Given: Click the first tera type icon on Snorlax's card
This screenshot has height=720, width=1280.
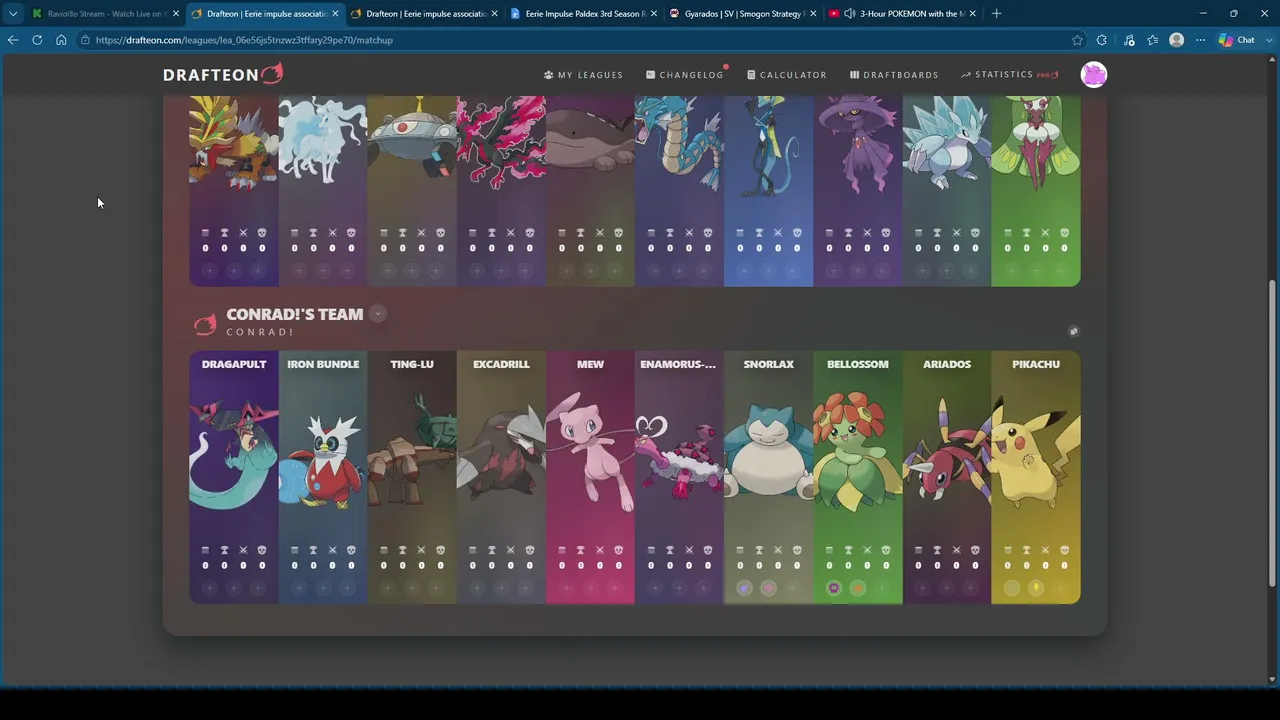Looking at the screenshot, I should (x=744, y=588).
